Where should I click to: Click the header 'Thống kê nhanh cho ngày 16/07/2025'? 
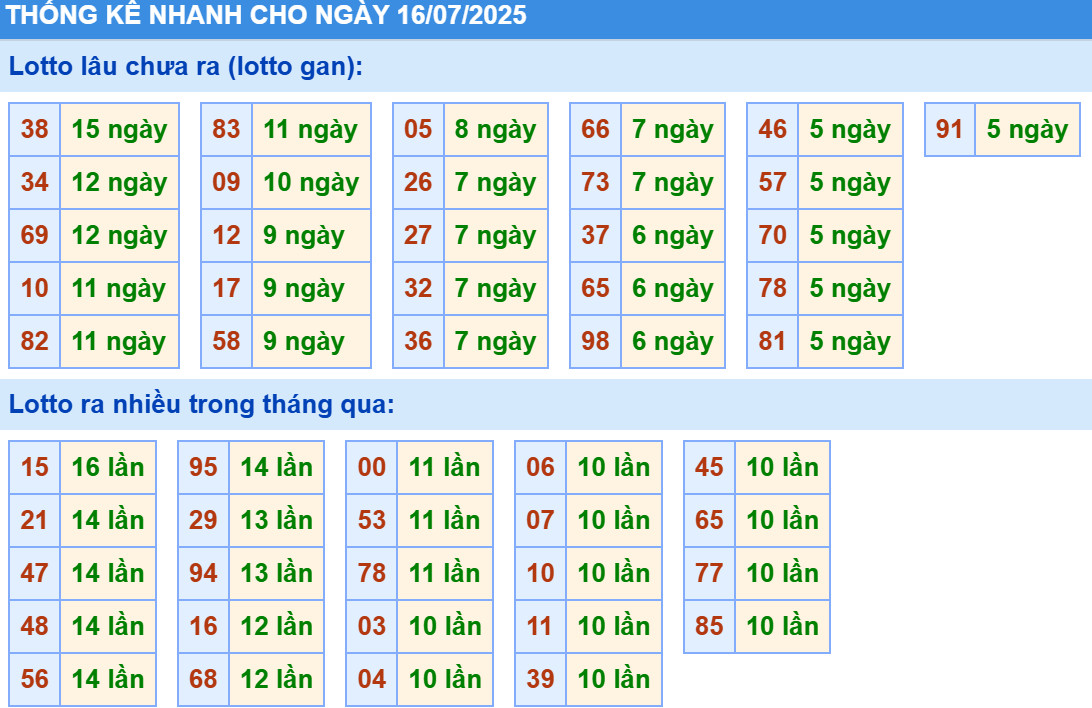point(267,16)
